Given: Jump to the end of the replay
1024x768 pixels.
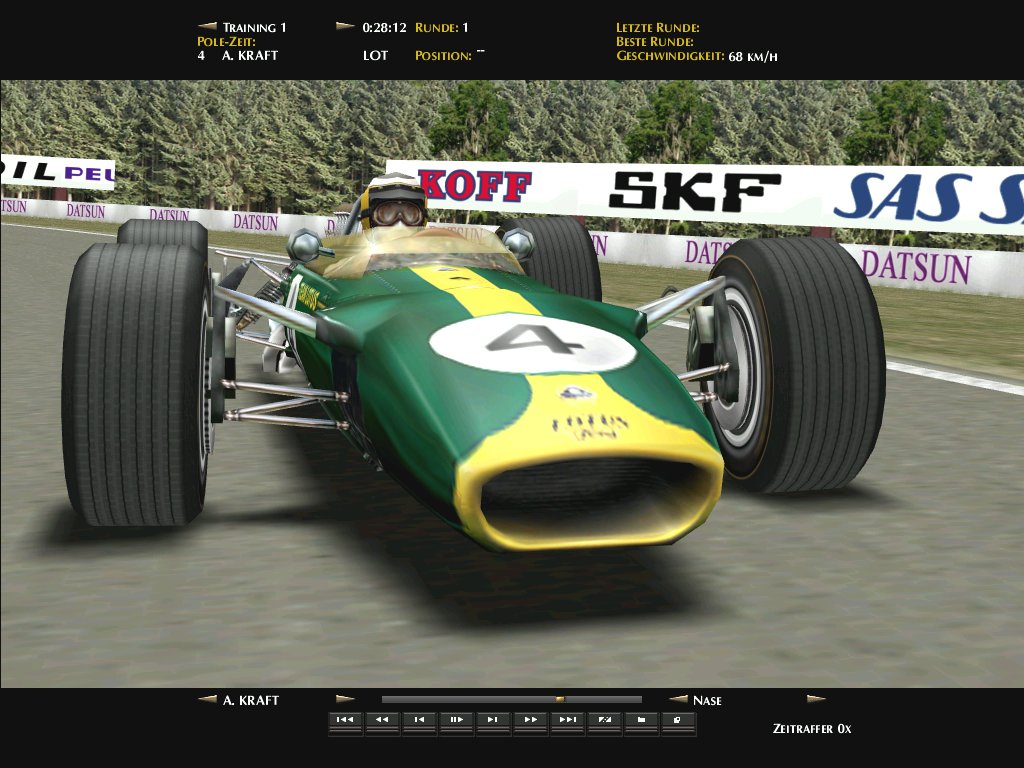Looking at the screenshot, I should pos(567,720).
